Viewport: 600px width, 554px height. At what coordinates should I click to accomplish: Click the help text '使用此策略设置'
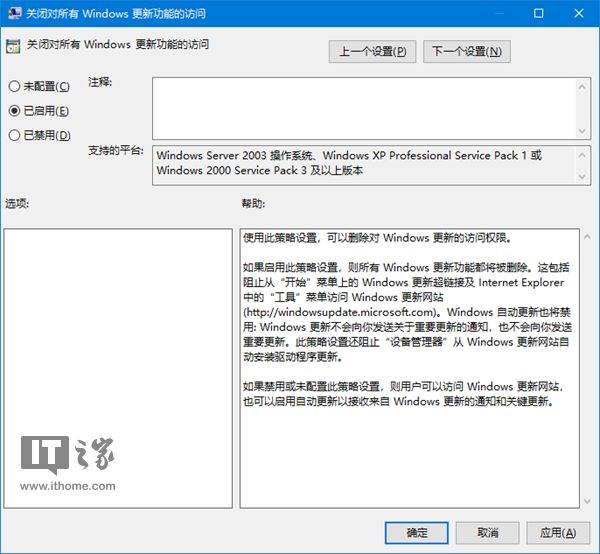point(280,238)
